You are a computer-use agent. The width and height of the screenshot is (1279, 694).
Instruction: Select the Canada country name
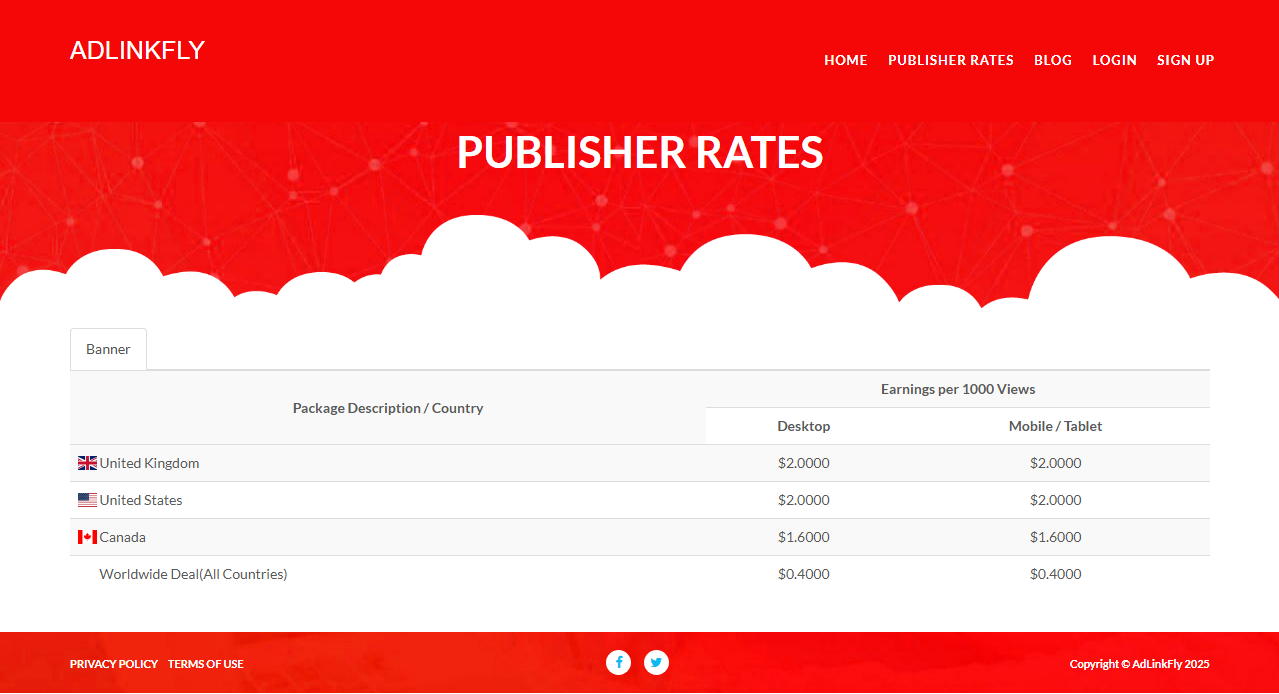[123, 537]
